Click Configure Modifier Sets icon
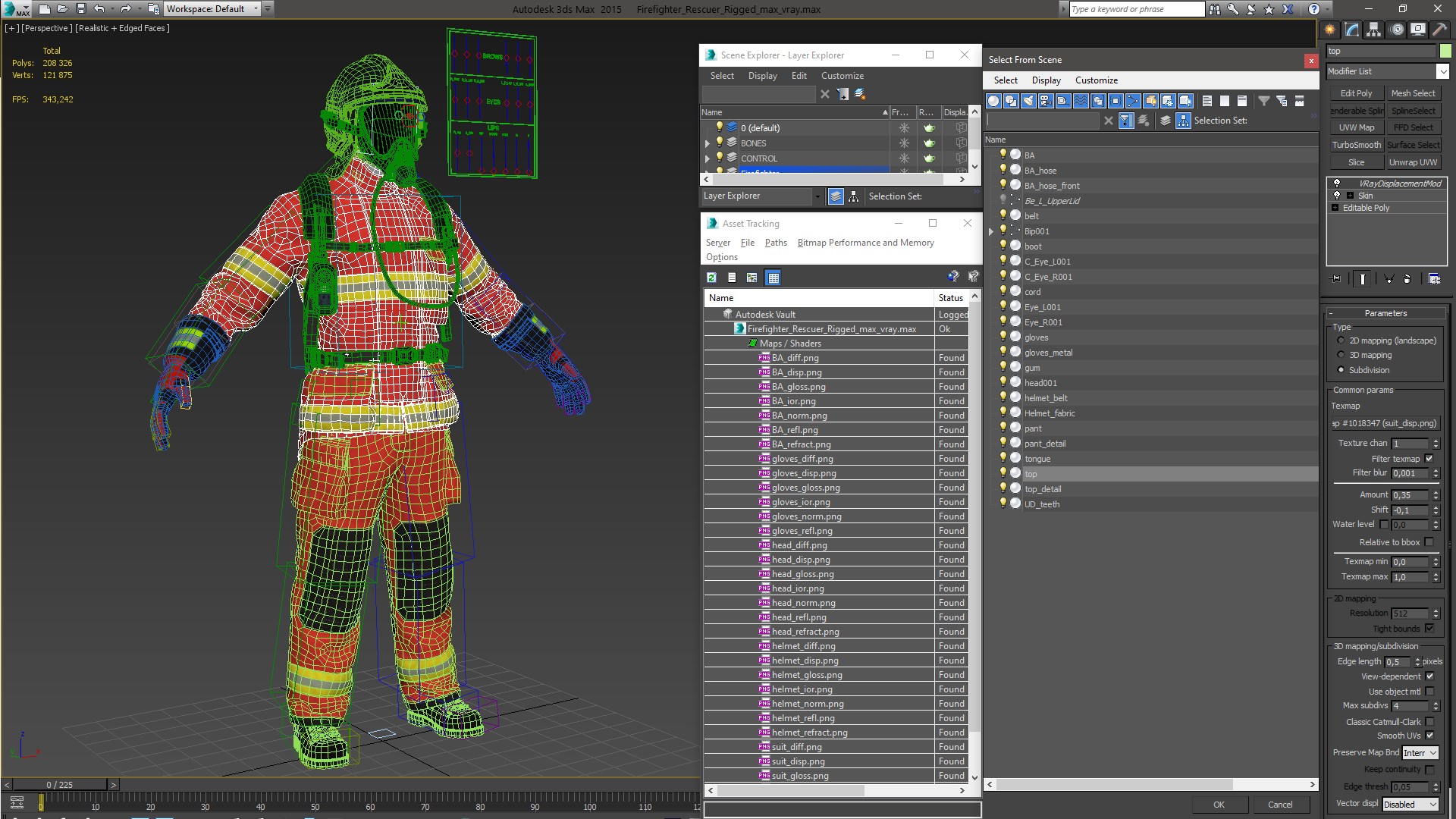Screen dimensions: 1456x819 pyautogui.click(x=1434, y=279)
